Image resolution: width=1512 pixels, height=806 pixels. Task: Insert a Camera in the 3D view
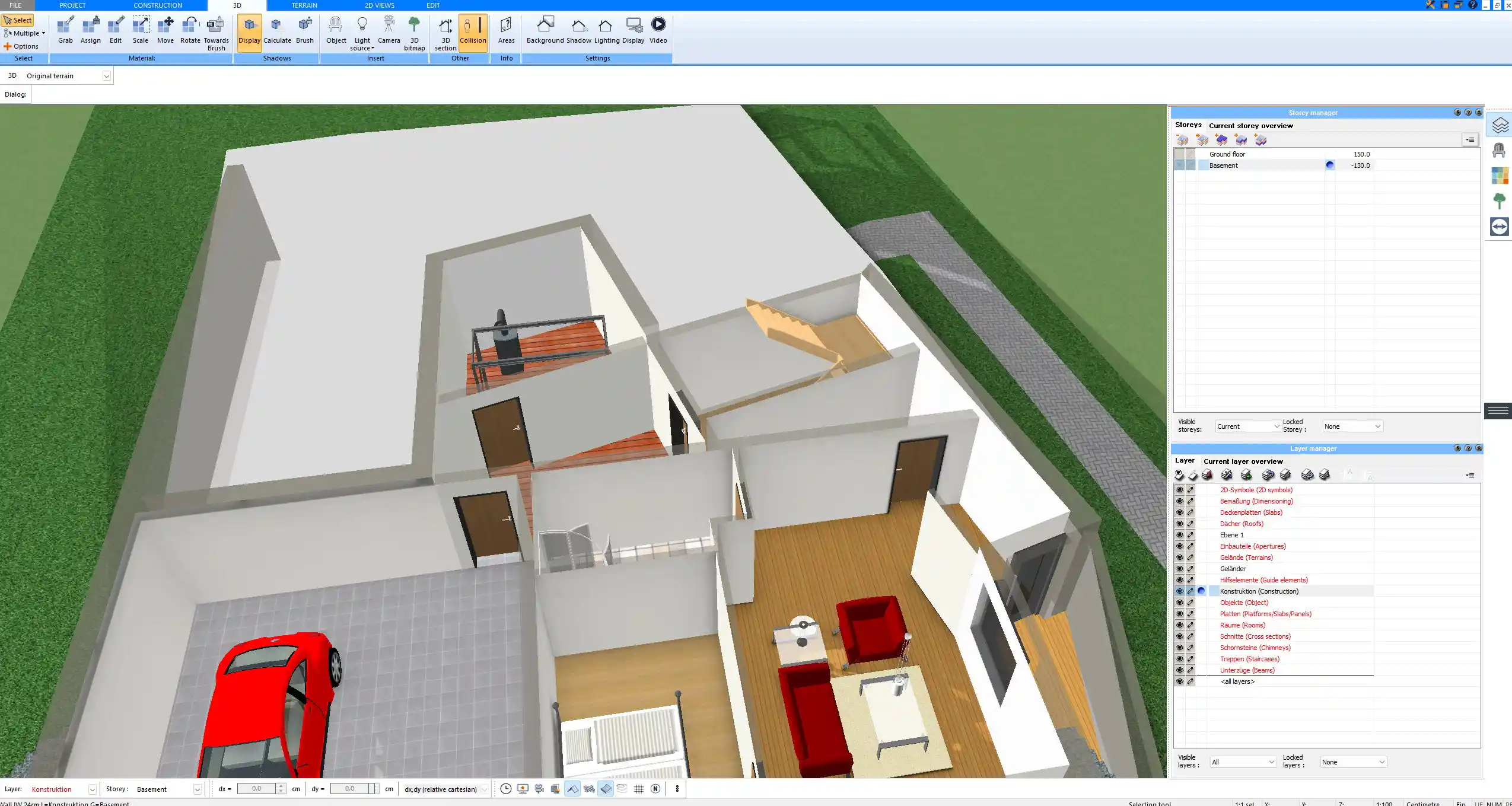point(389,30)
